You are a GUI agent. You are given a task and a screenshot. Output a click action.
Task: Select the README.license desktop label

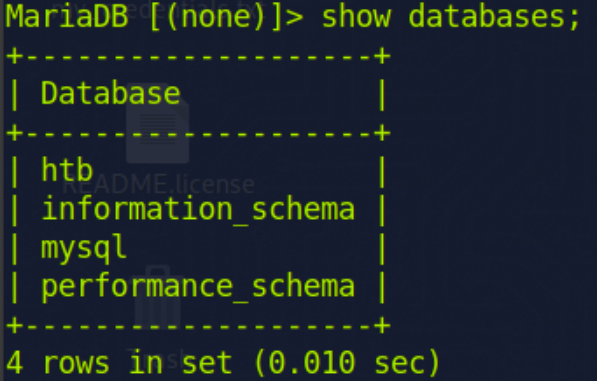(x=158, y=185)
